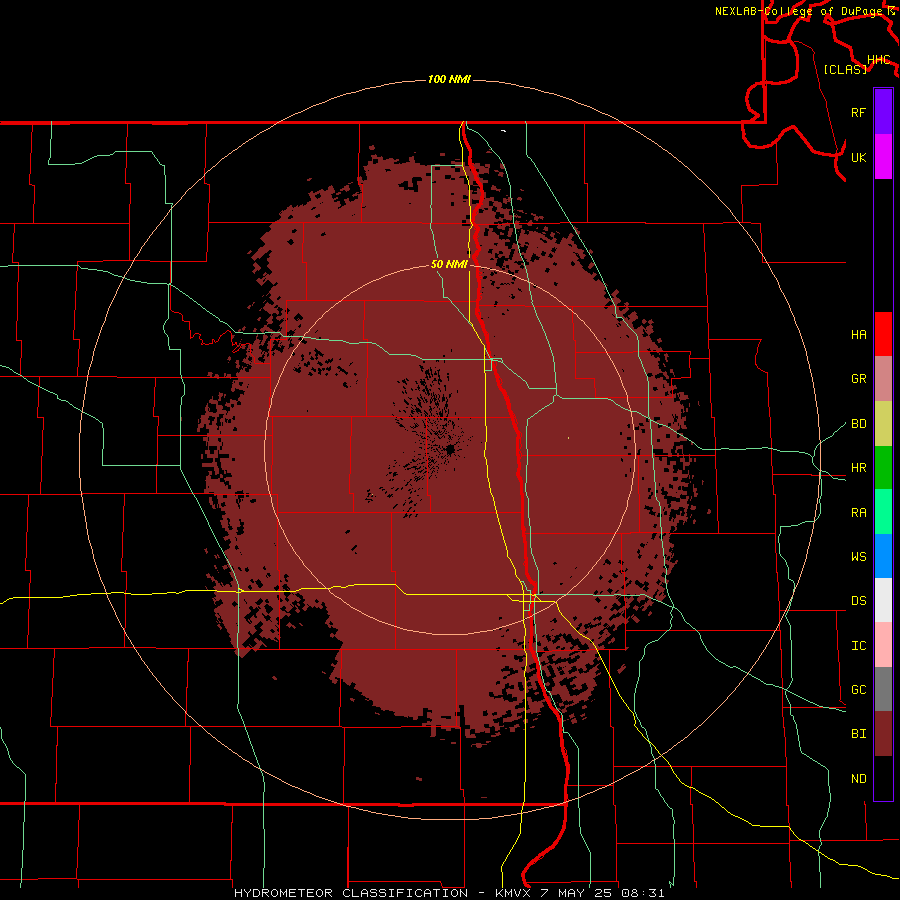Click the BI dark red legend swatch
Viewport: 900px width, 900px height.
pos(883,734)
